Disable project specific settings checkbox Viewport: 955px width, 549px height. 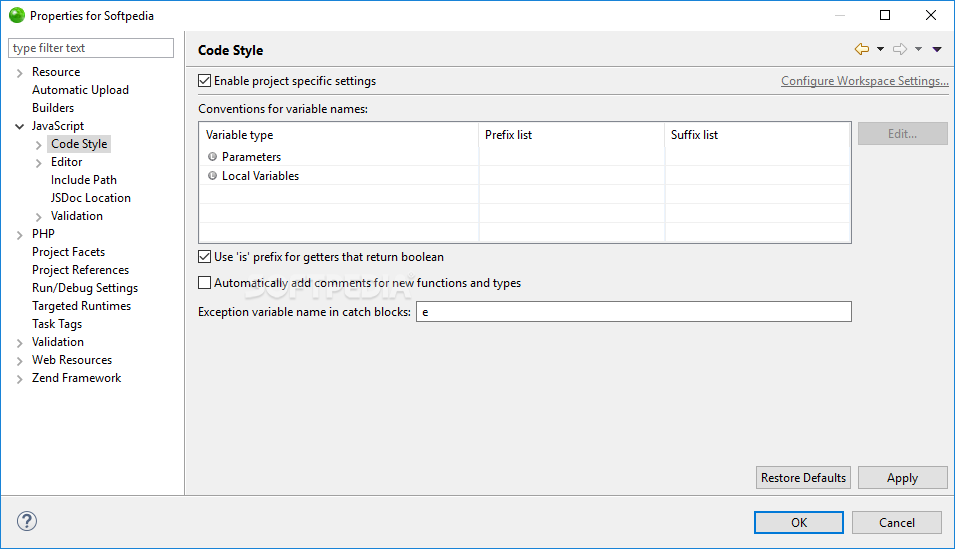205,80
